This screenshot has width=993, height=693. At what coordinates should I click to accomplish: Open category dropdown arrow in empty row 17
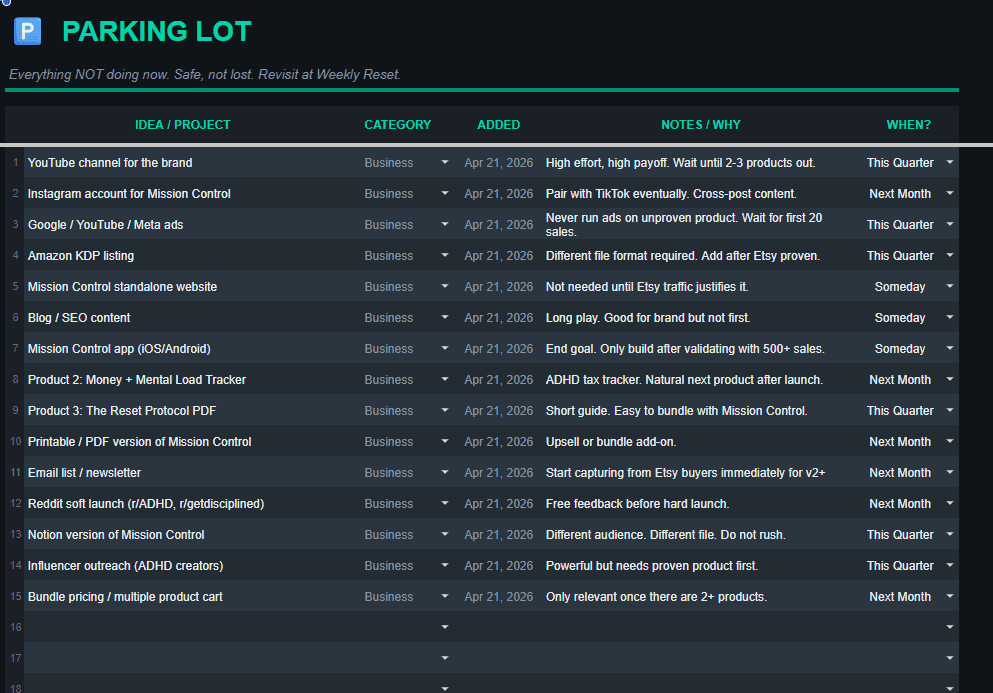pyautogui.click(x=445, y=658)
